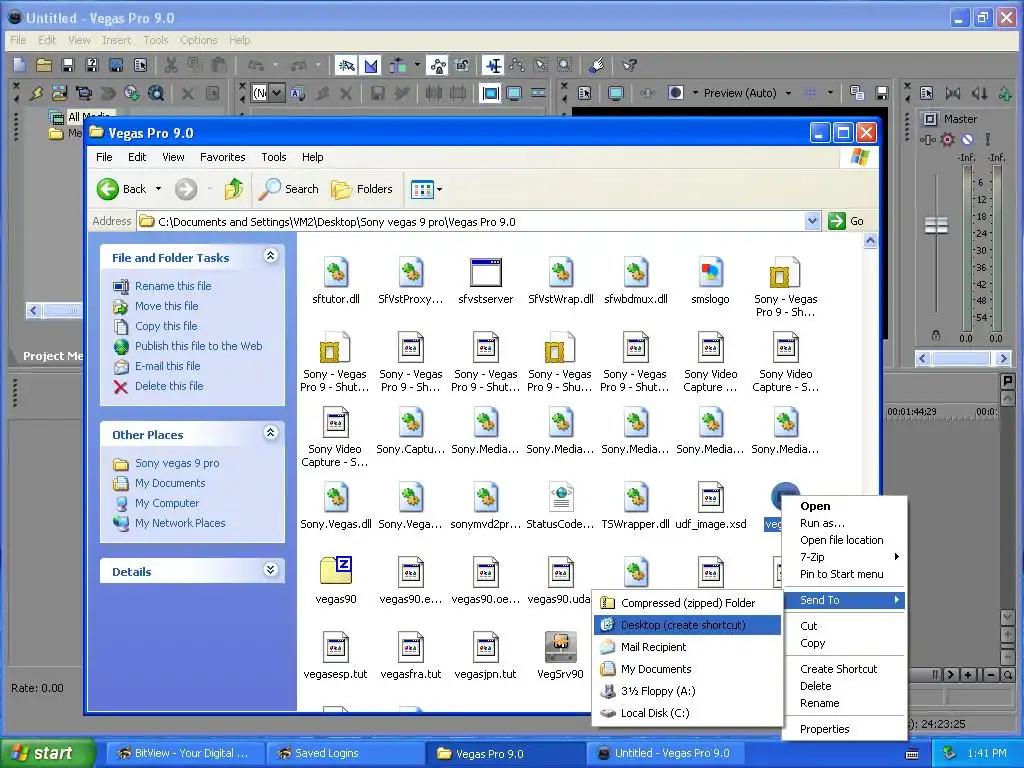This screenshot has width=1024, height=768.
Task: Open Back history dropdown arrow
Action: [x=158, y=189]
